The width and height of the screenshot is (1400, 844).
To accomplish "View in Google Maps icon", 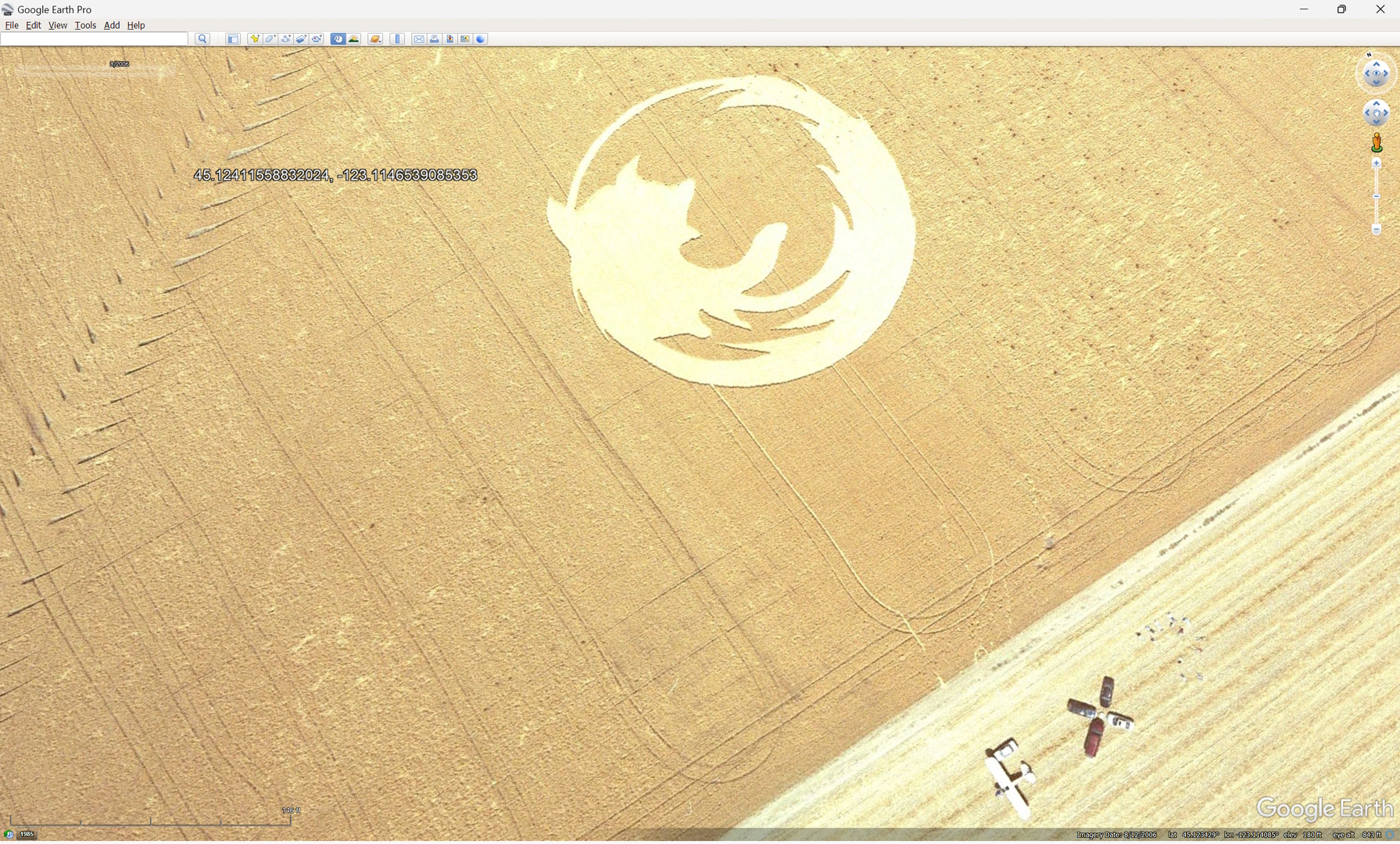I will [x=466, y=39].
